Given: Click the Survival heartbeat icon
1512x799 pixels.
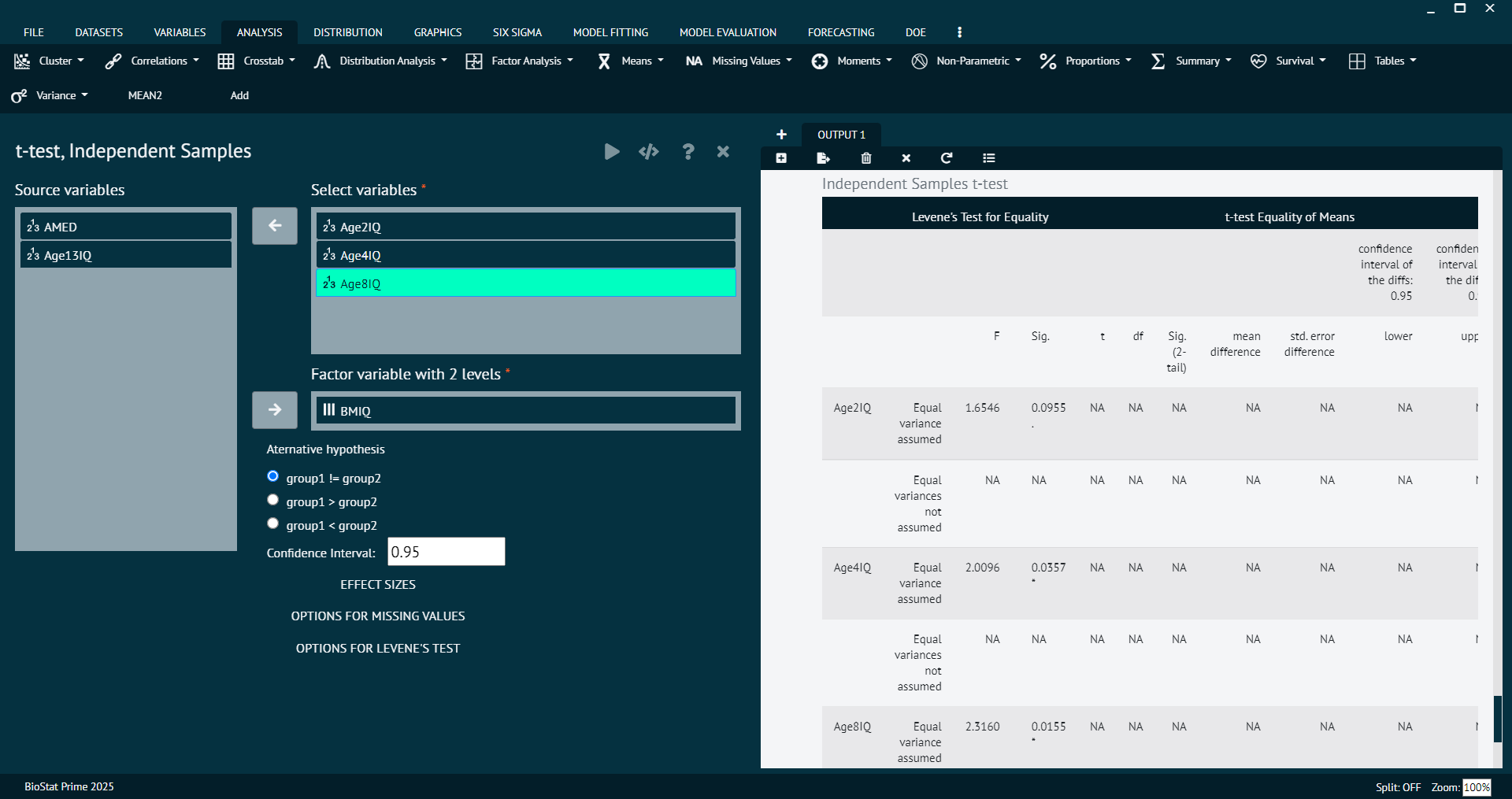Looking at the screenshot, I should (1258, 61).
